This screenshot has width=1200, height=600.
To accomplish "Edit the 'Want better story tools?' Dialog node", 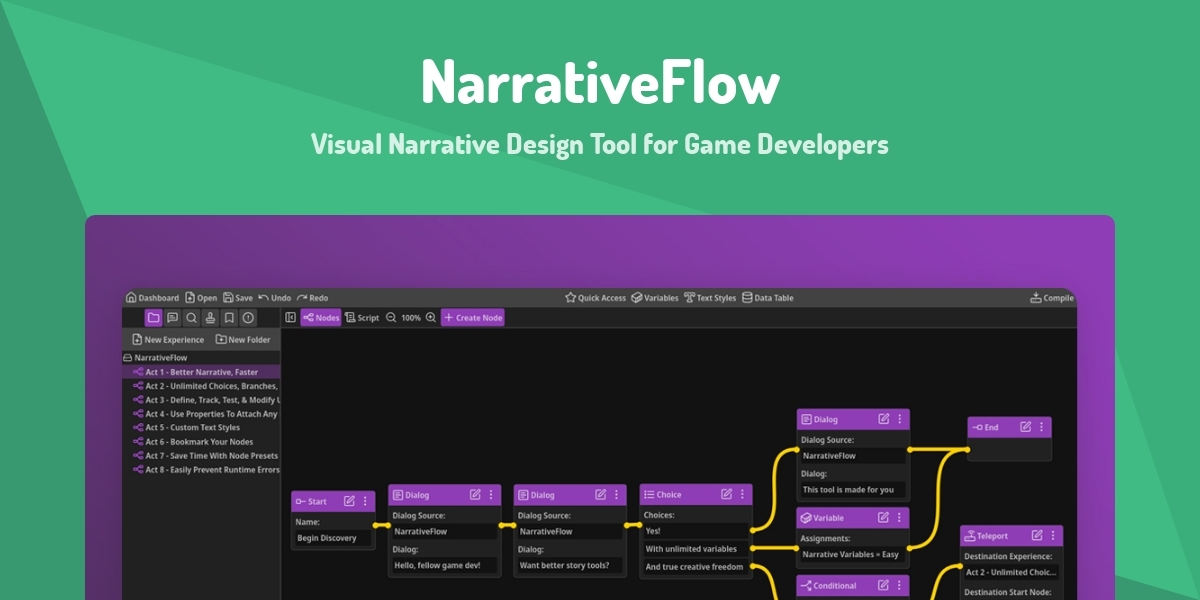I will click(600, 494).
